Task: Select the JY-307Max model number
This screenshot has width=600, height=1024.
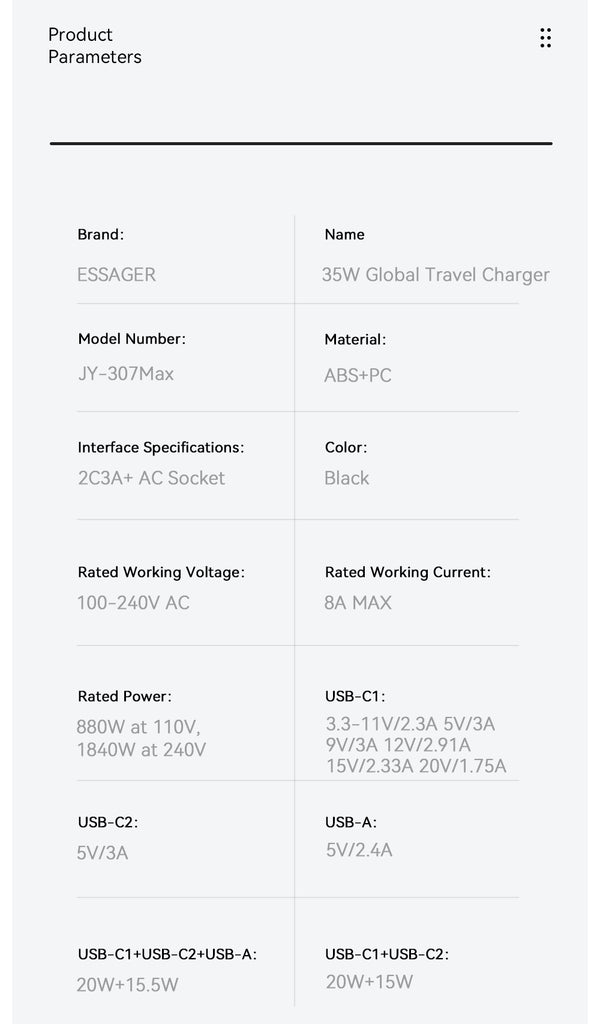Action: coord(125,374)
